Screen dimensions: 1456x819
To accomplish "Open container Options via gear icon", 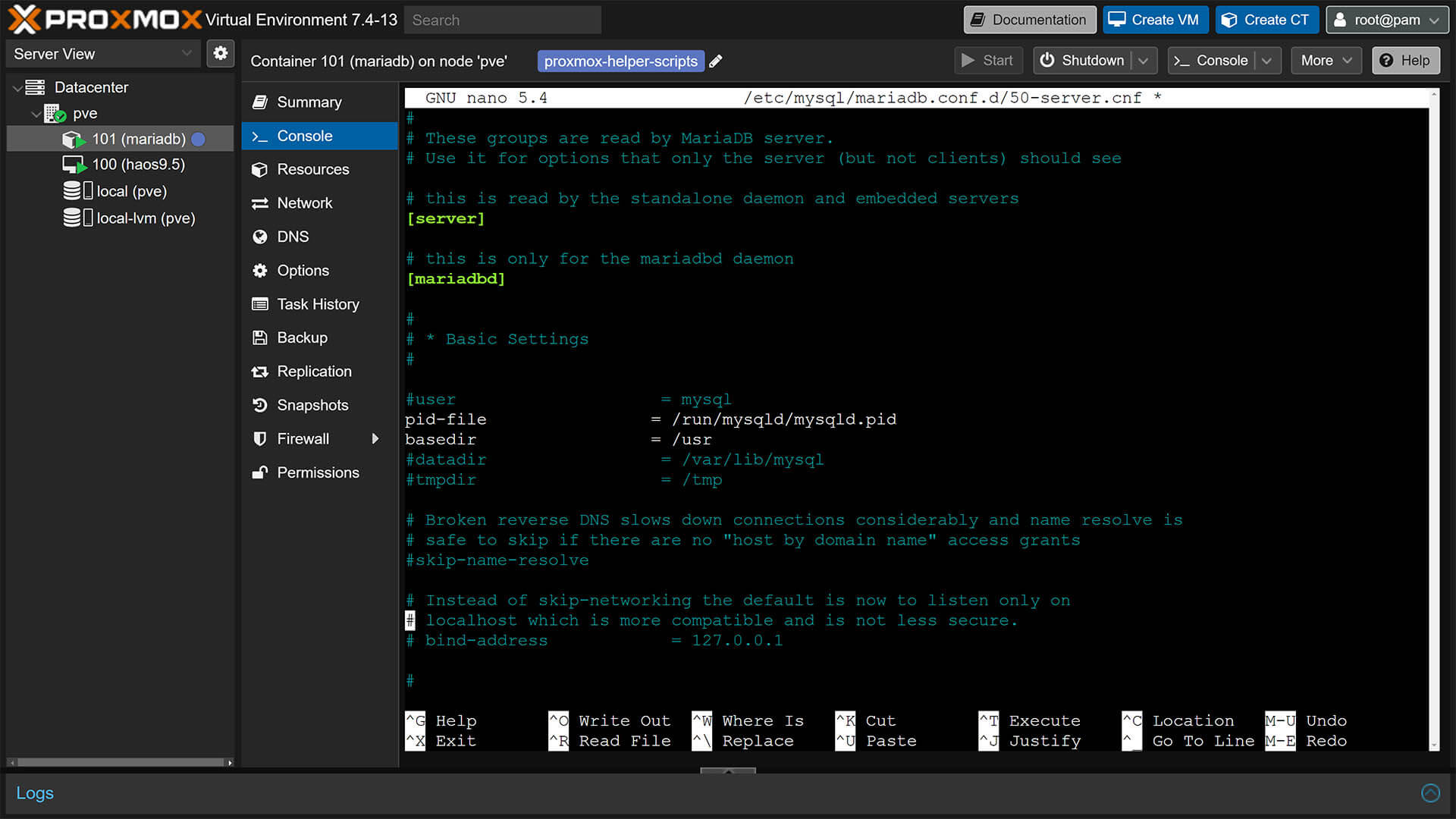I will (x=260, y=270).
